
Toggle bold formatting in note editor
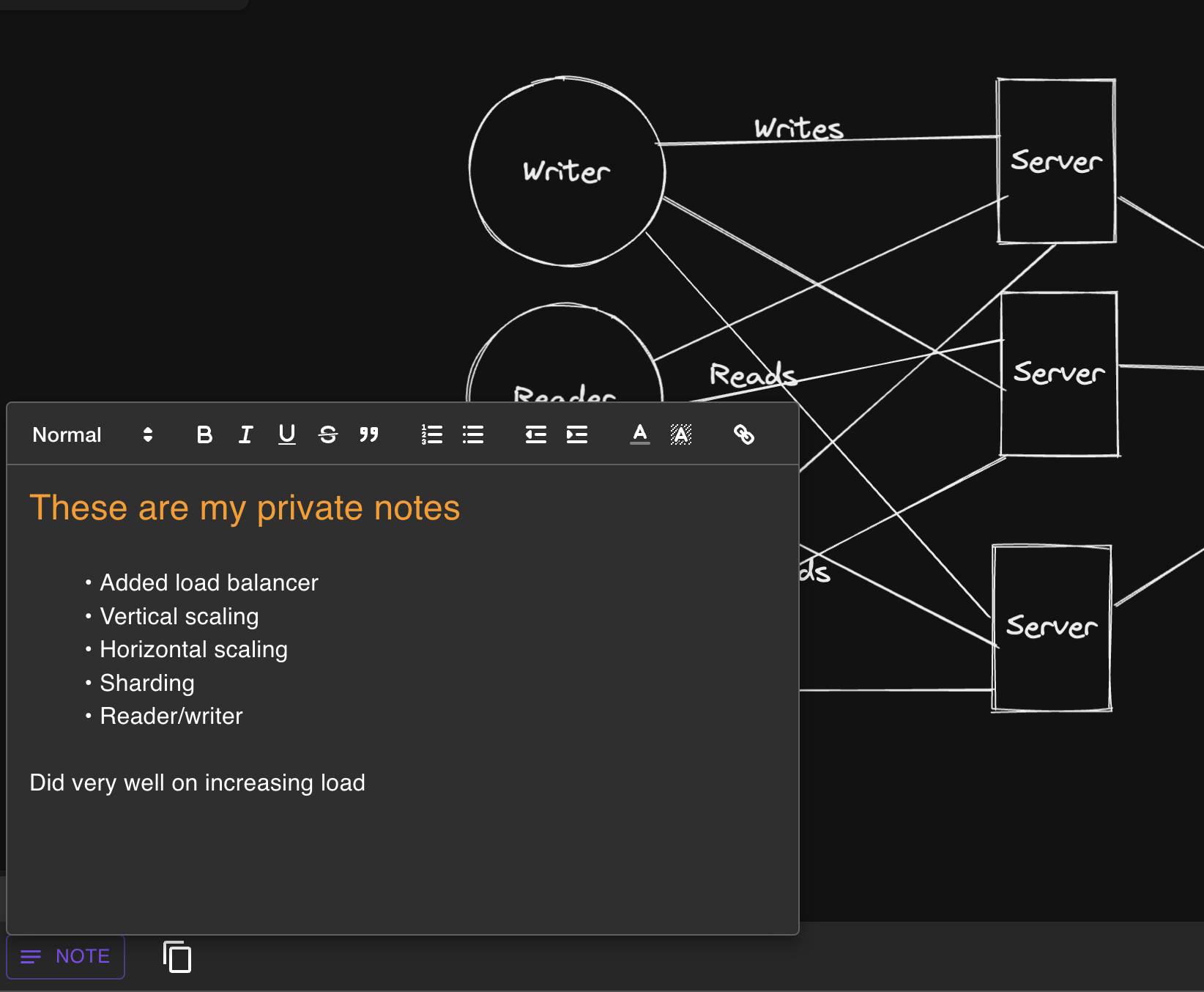point(204,434)
